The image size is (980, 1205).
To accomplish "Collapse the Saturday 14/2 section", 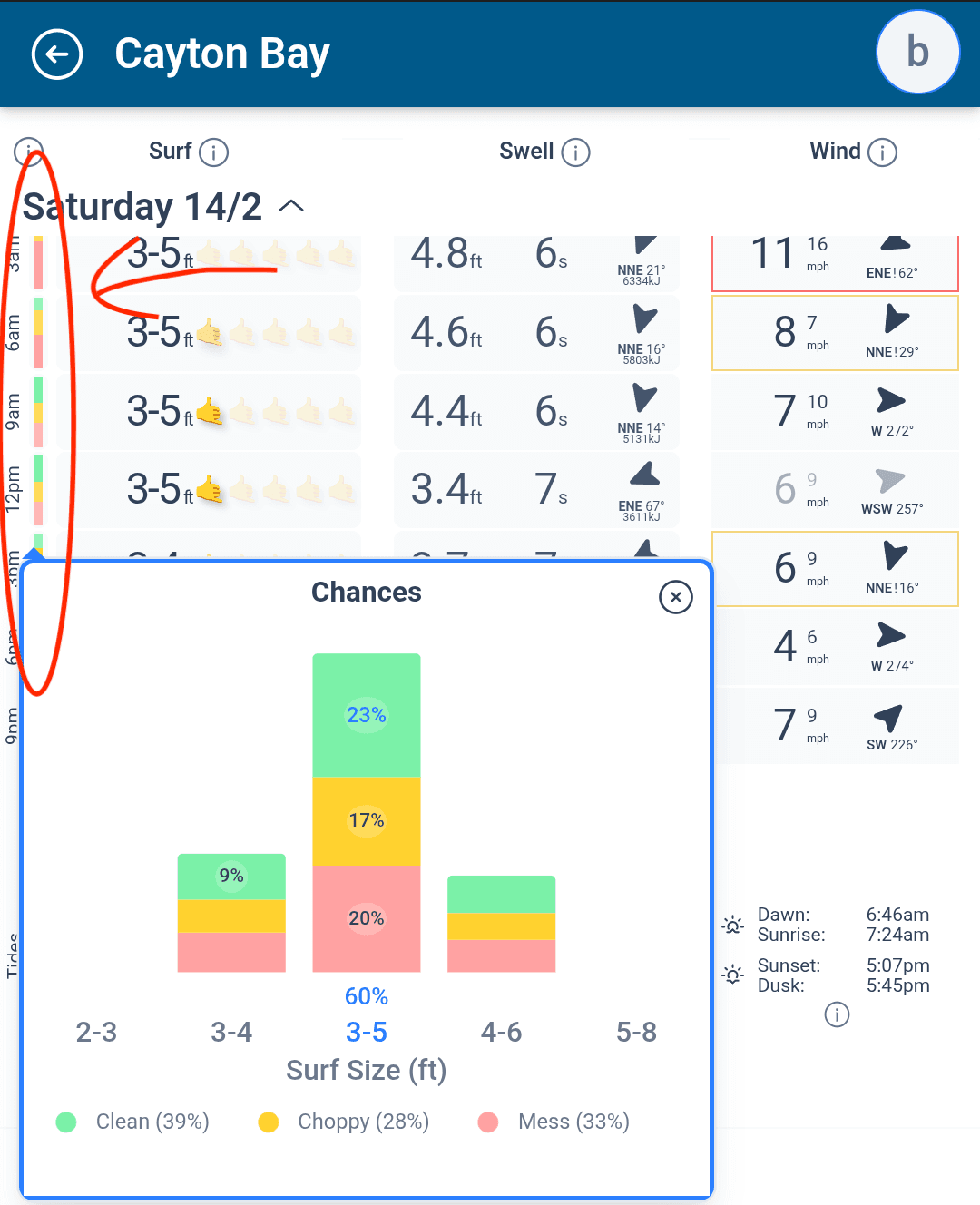I will pos(291,207).
